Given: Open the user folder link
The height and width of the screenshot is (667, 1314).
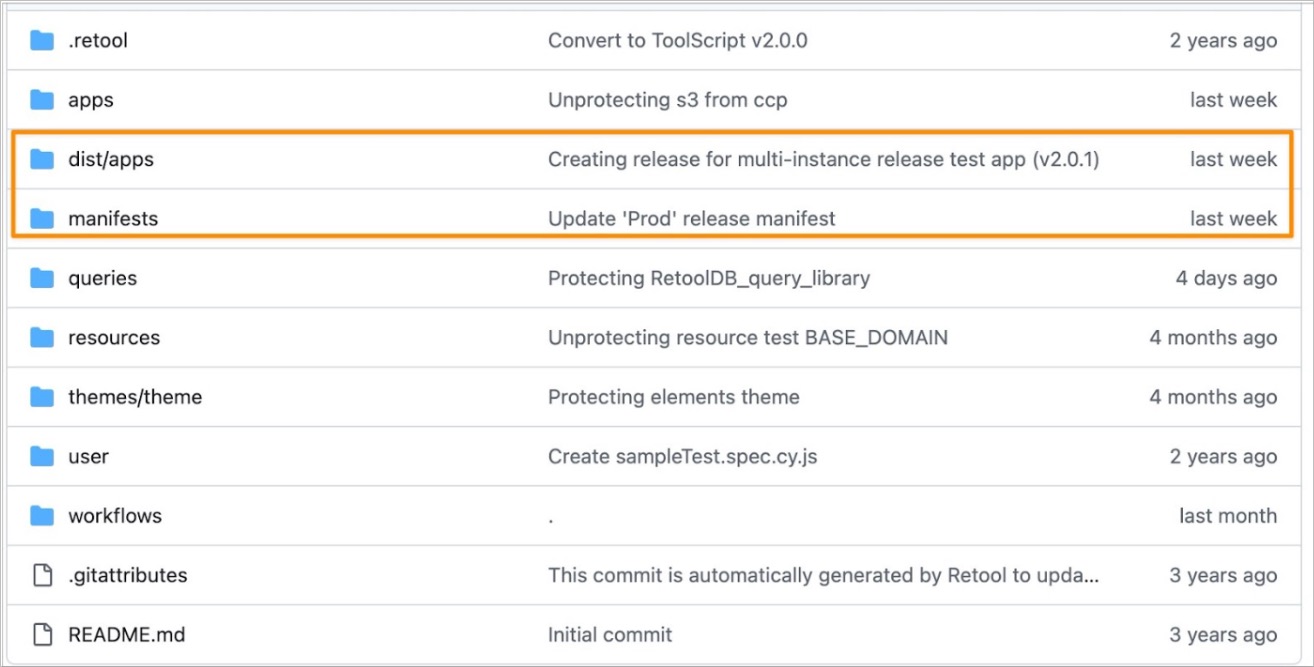Looking at the screenshot, I should point(88,456).
